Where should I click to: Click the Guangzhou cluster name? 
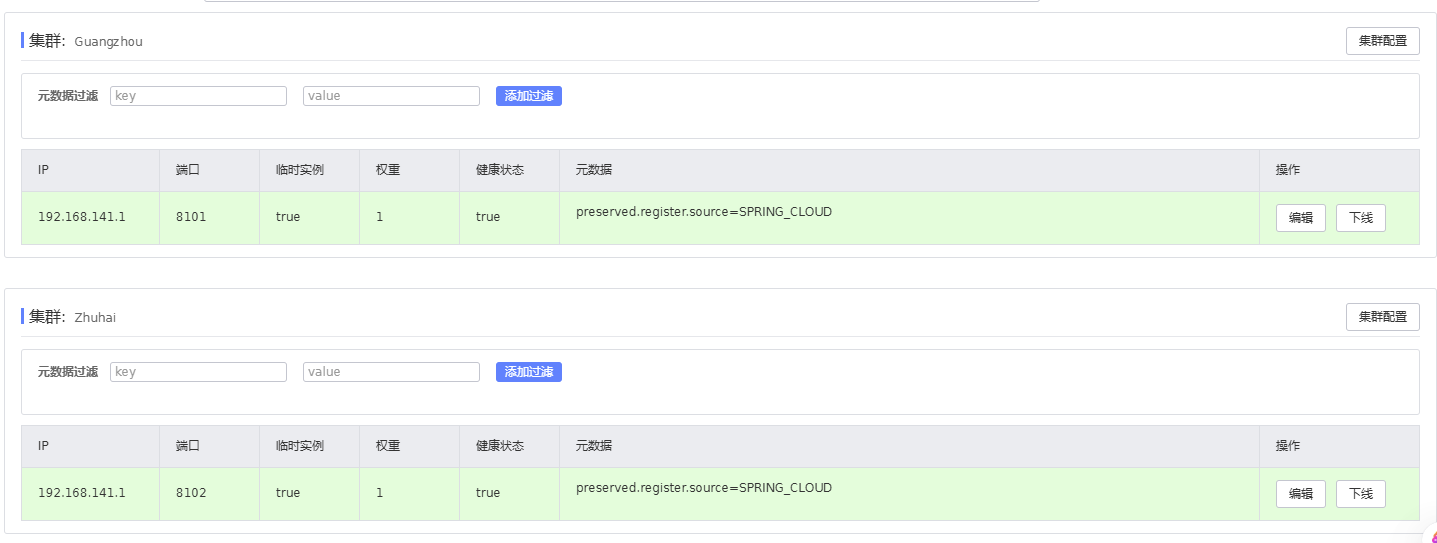tap(109, 42)
